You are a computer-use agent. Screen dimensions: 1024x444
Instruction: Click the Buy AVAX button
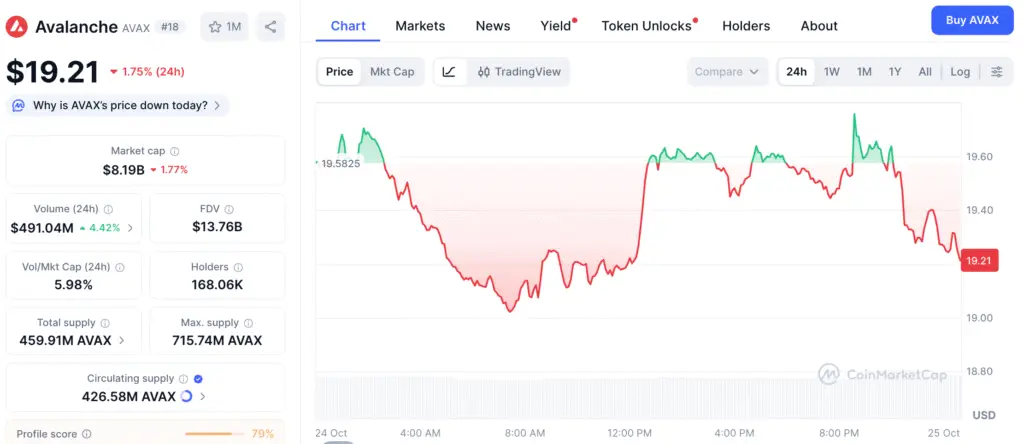tap(971, 20)
